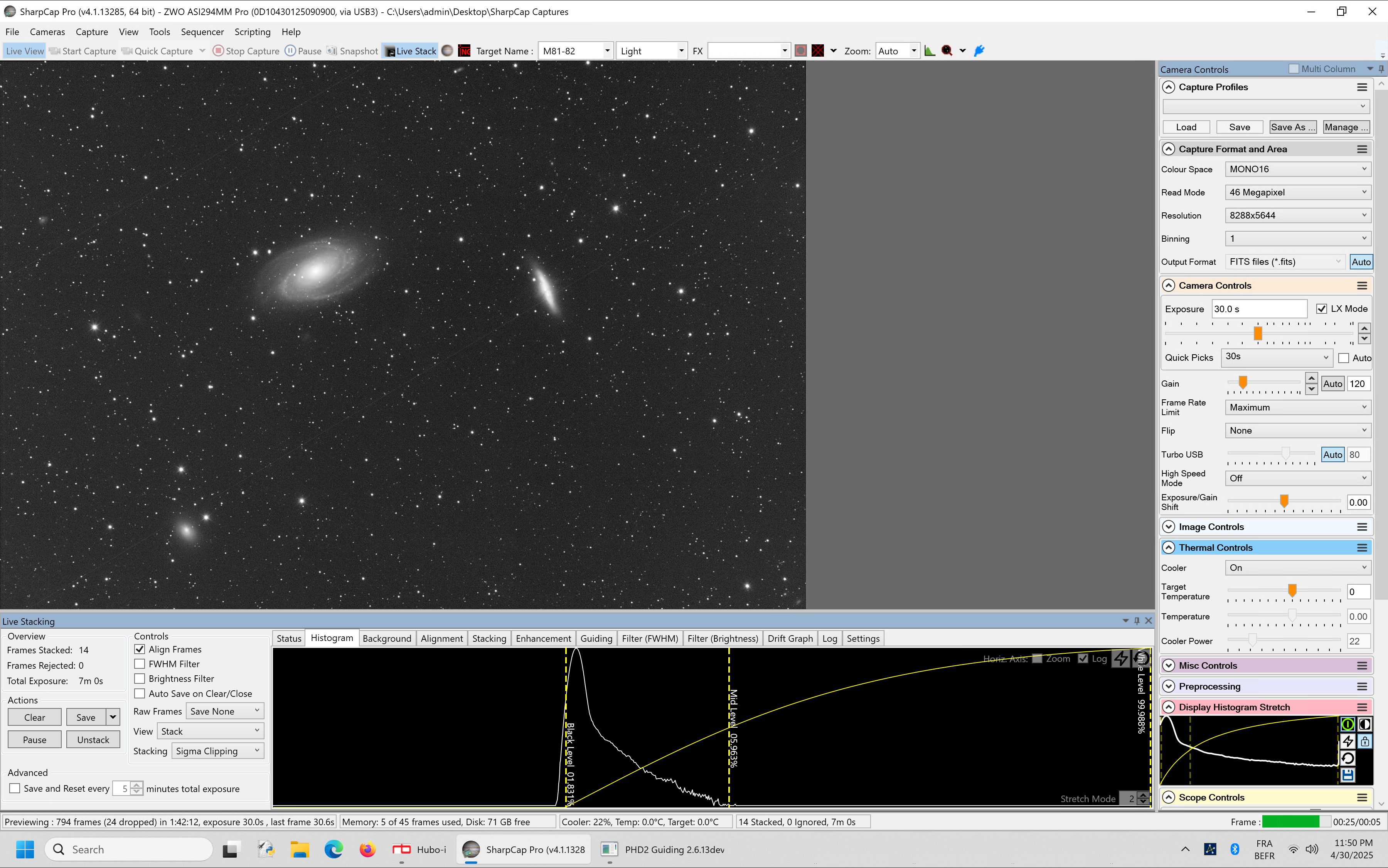Click the red magnifier focus tool icon
Viewport: 1388px width, 868px height.
pos(947,51)
